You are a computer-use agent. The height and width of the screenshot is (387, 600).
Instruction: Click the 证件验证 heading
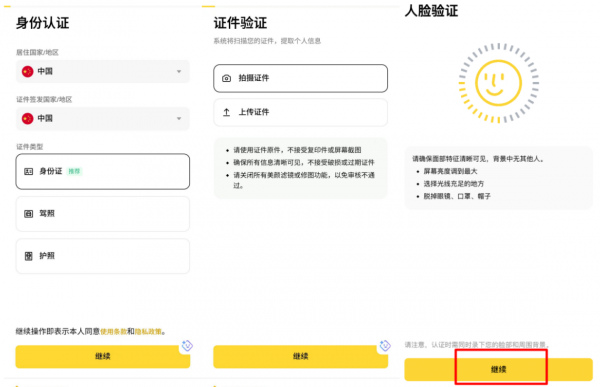[240, 23]
